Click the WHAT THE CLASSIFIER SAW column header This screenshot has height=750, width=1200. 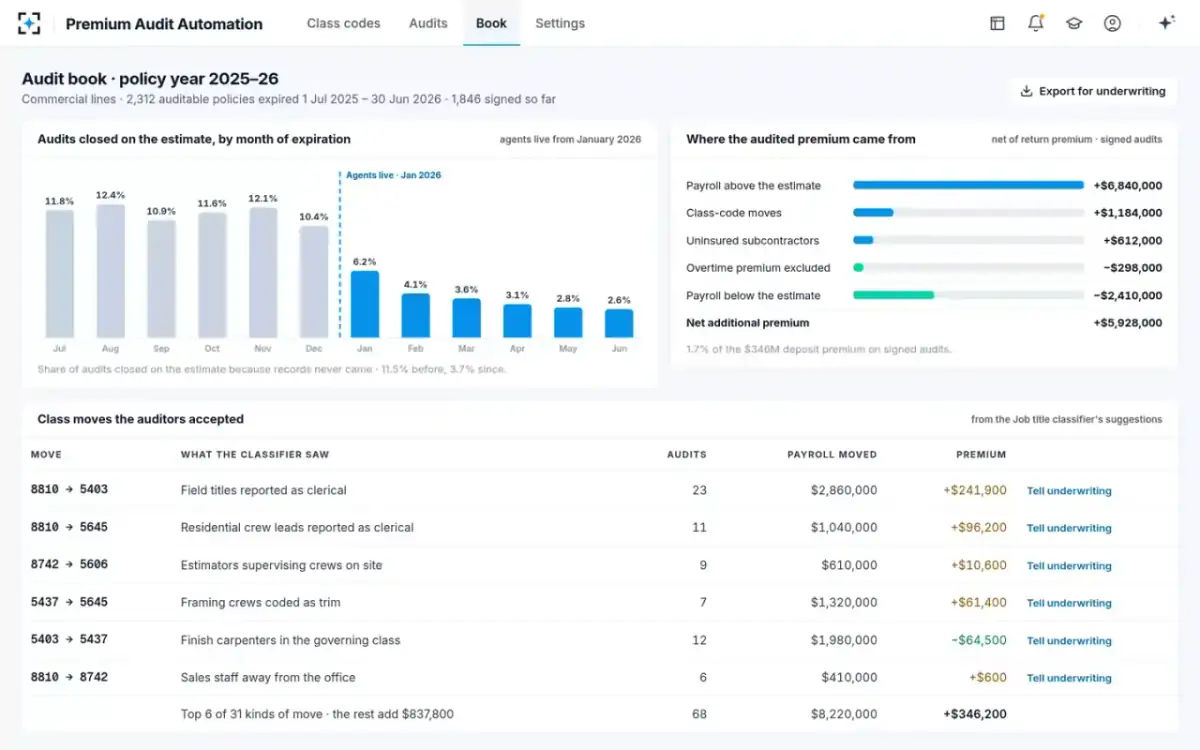[x=255, y=454]
